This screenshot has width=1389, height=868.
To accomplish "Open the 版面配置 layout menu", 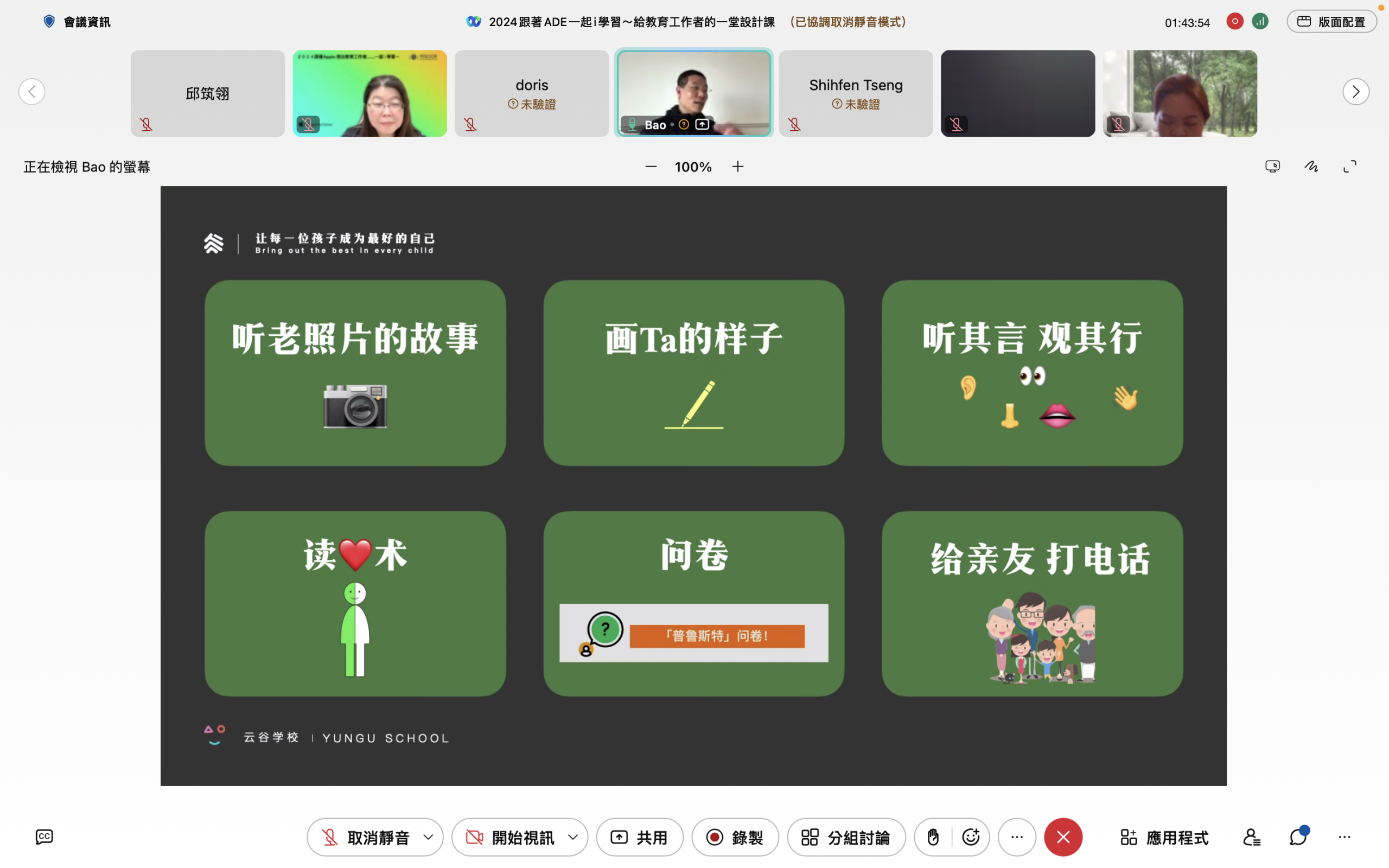I will [1331, 22].
